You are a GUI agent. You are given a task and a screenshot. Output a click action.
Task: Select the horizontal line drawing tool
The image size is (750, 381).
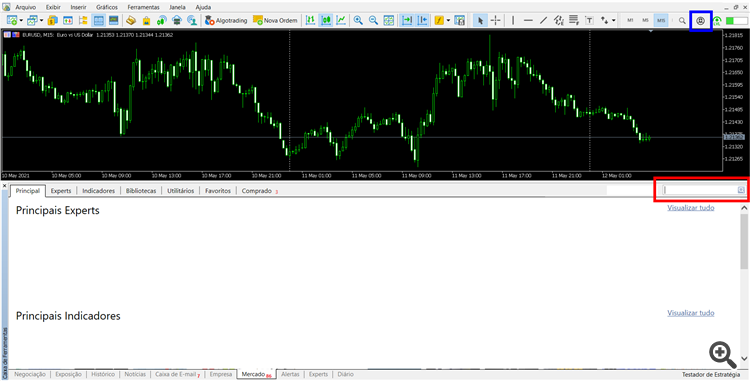point(528,21)
